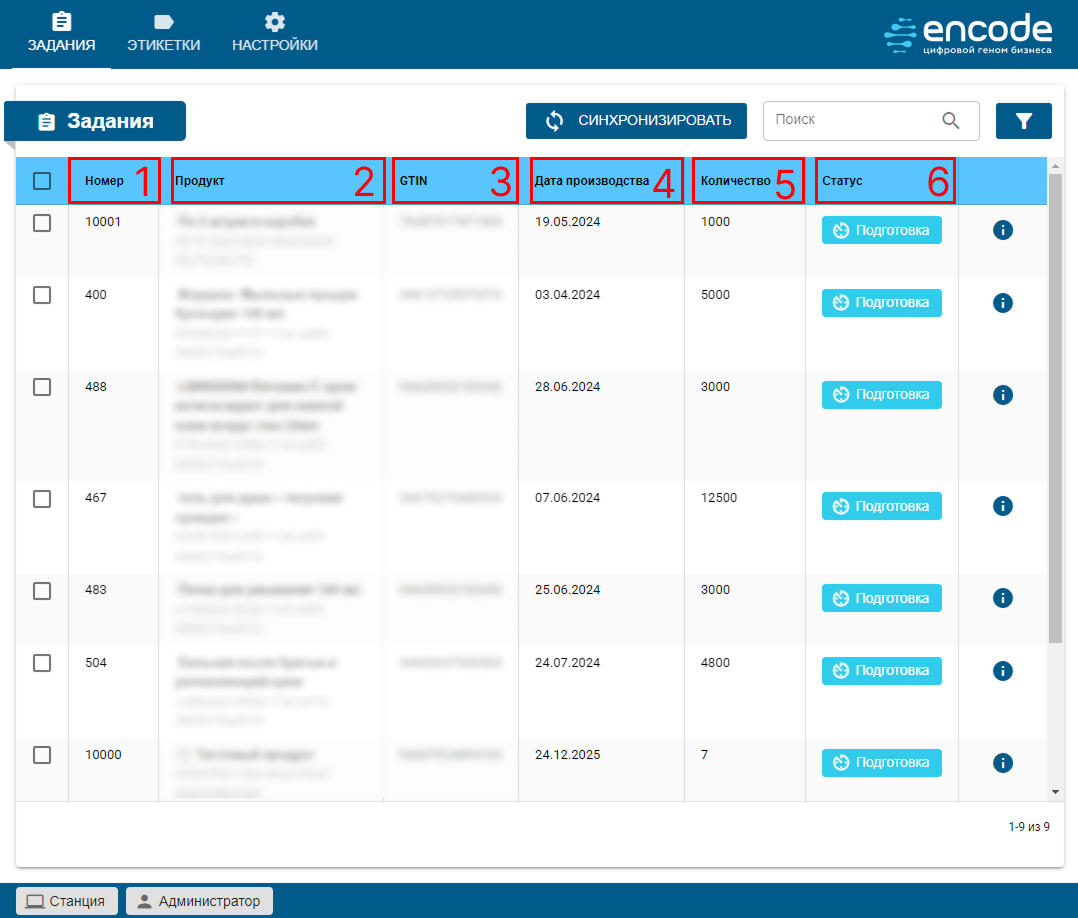Open the filter funnel button
The width and height of the screenshot is (1078, 918).
click(1023, 121)
